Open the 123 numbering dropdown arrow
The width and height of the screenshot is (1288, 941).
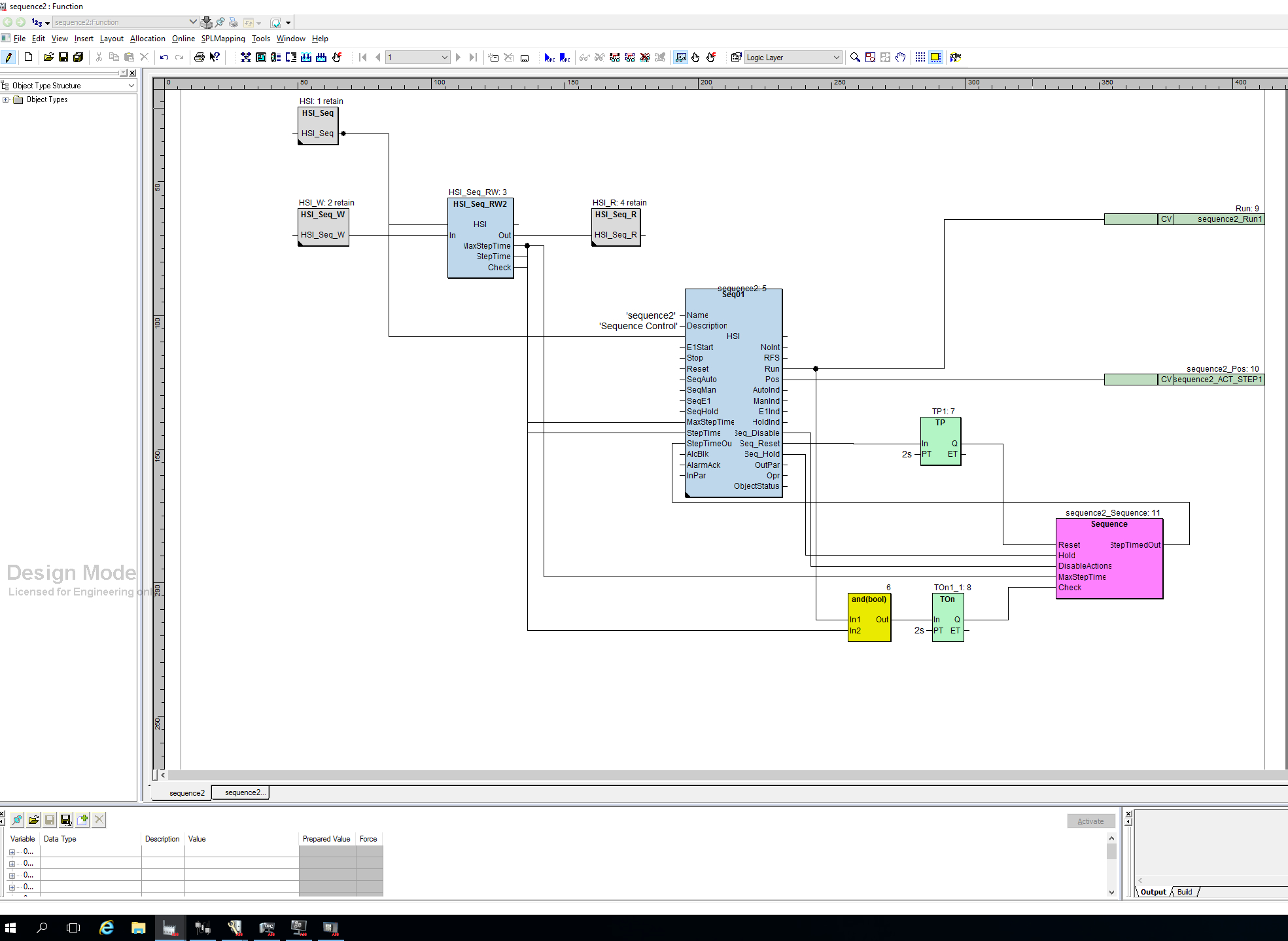[47, 23]
